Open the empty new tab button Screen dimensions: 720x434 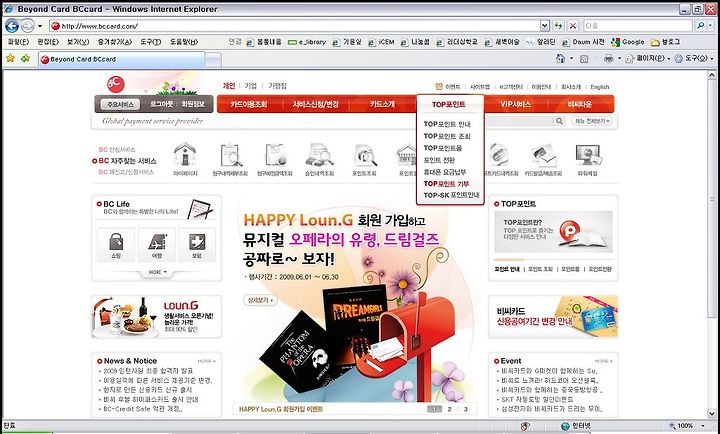pyautogui.click(x=213, y=59)
